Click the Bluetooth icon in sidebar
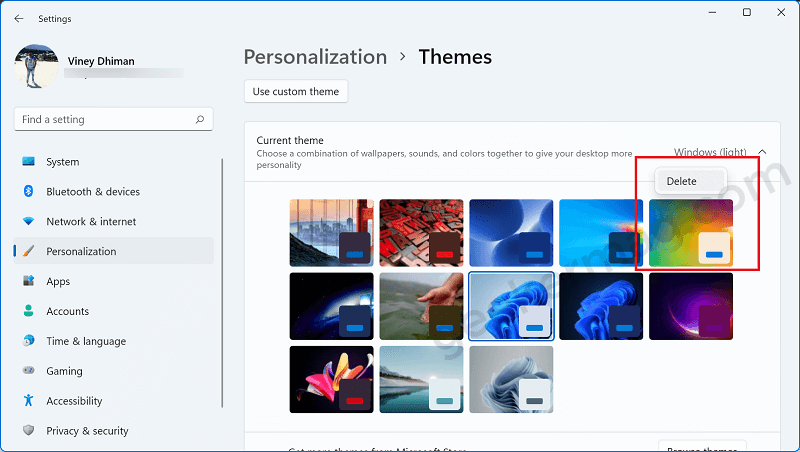The image size is (800, 452). (x=29, y=191)
